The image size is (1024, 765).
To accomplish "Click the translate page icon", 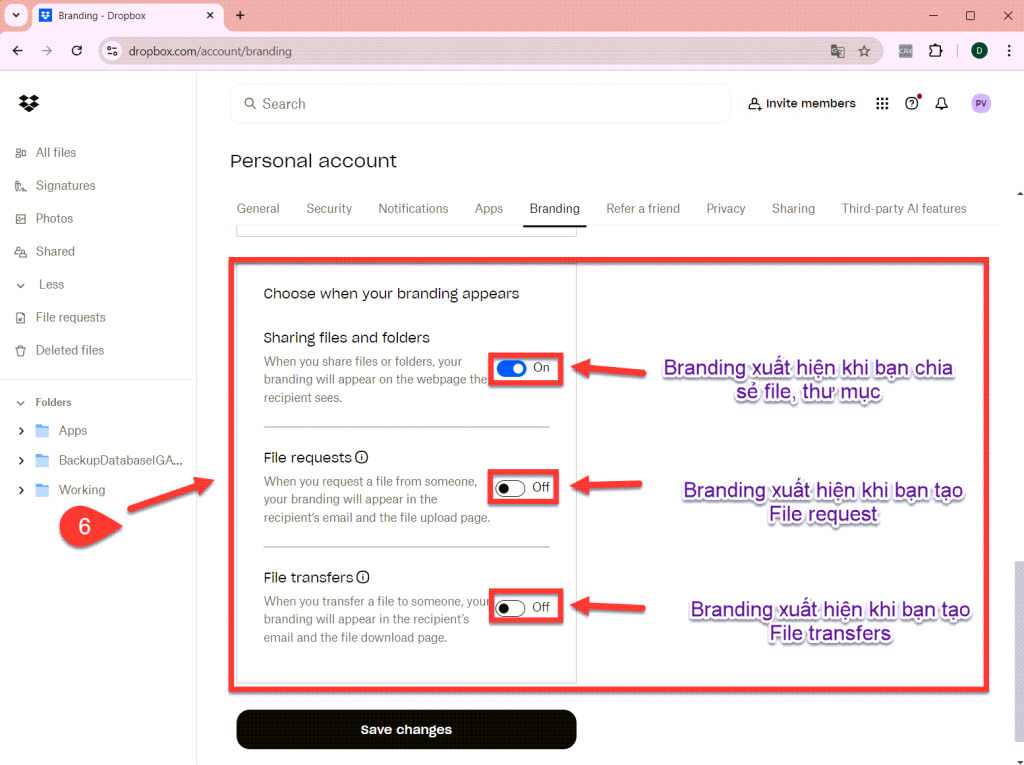I will (x=837, y=51).
